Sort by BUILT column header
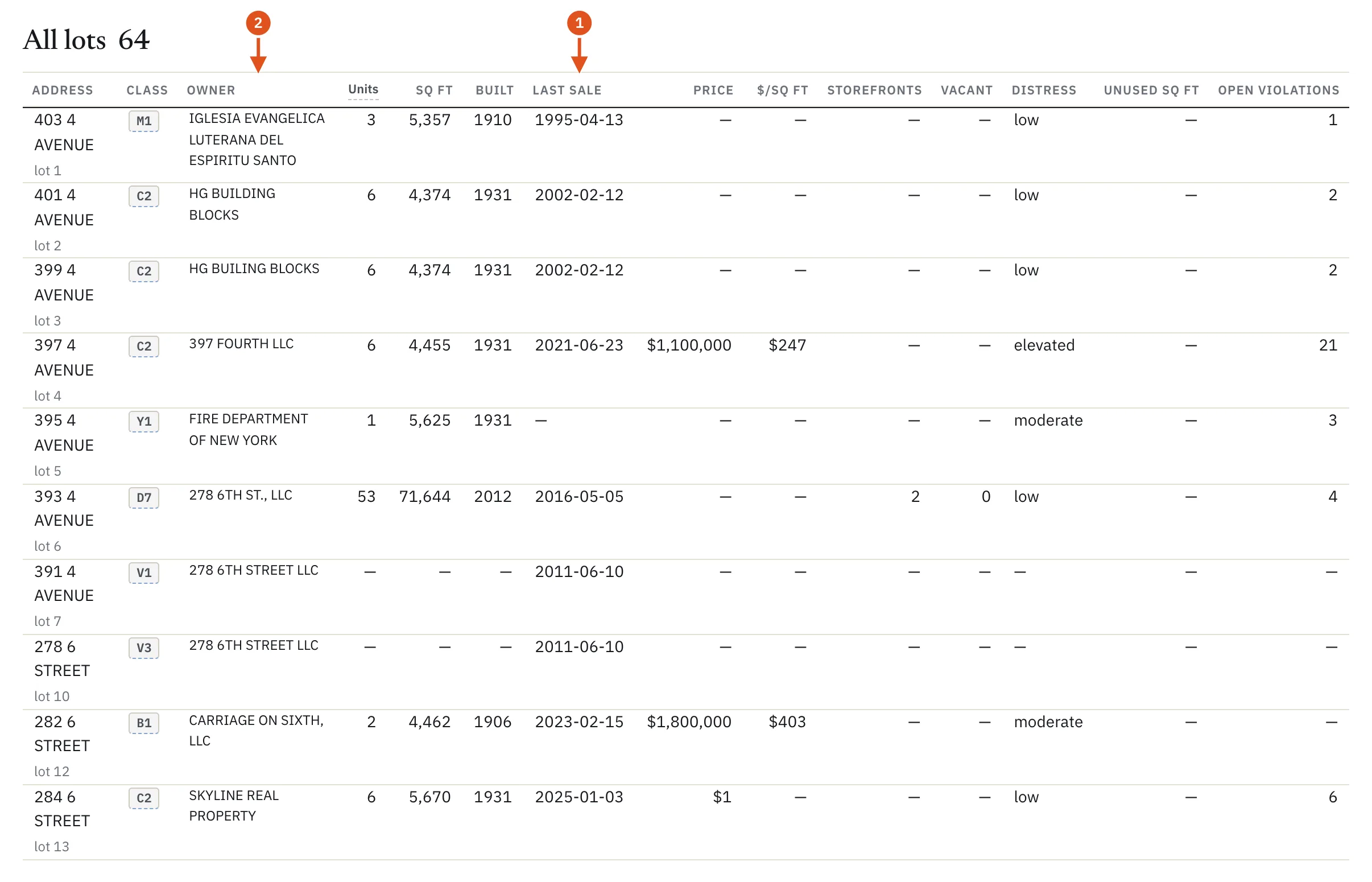The image size is (1372, 882). (494, 90)
